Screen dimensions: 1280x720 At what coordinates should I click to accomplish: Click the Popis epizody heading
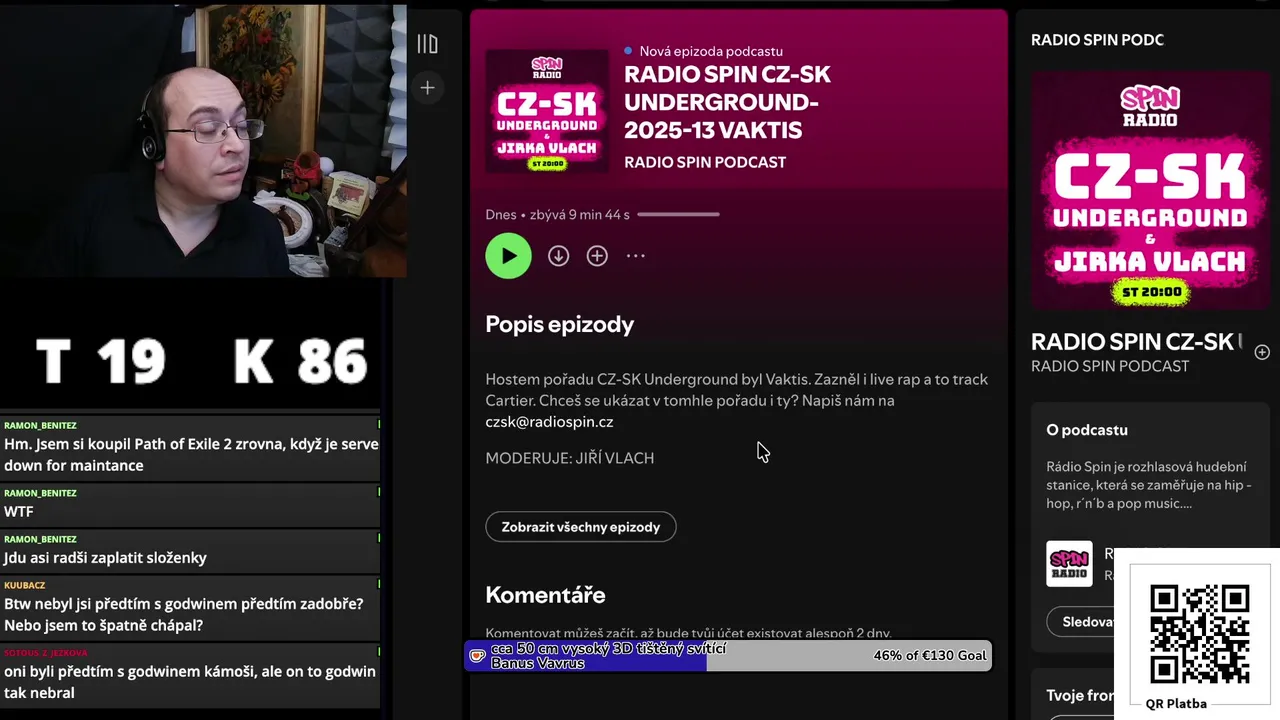(559, 324)
